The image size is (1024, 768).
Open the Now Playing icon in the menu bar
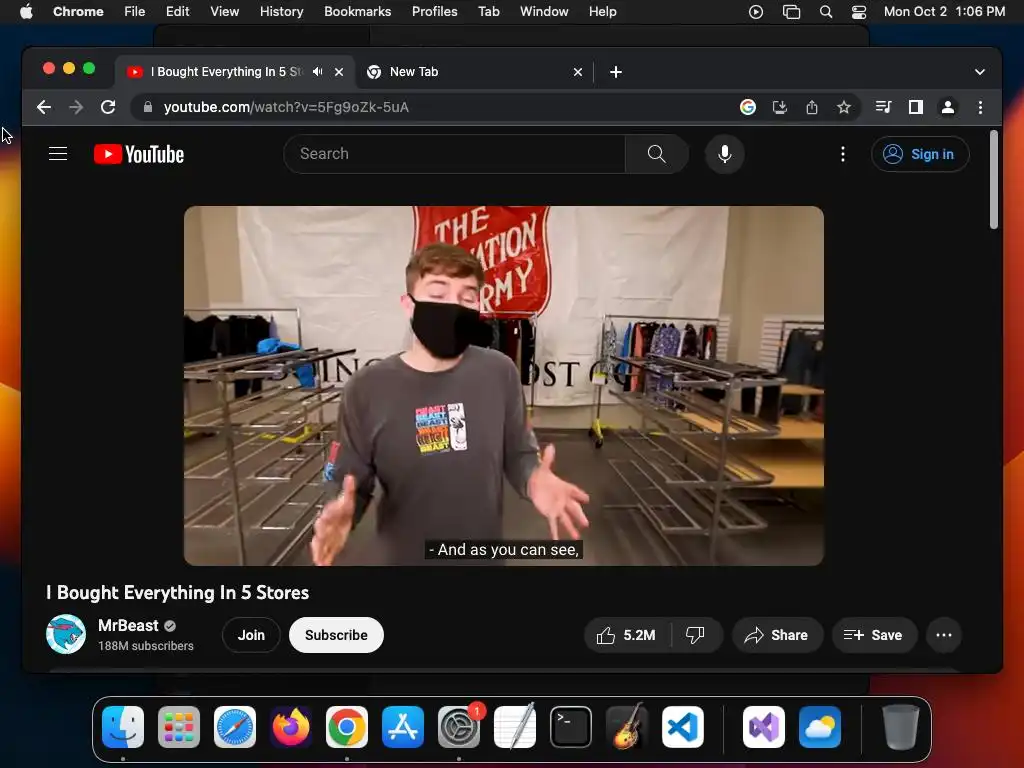pos(756,11)
